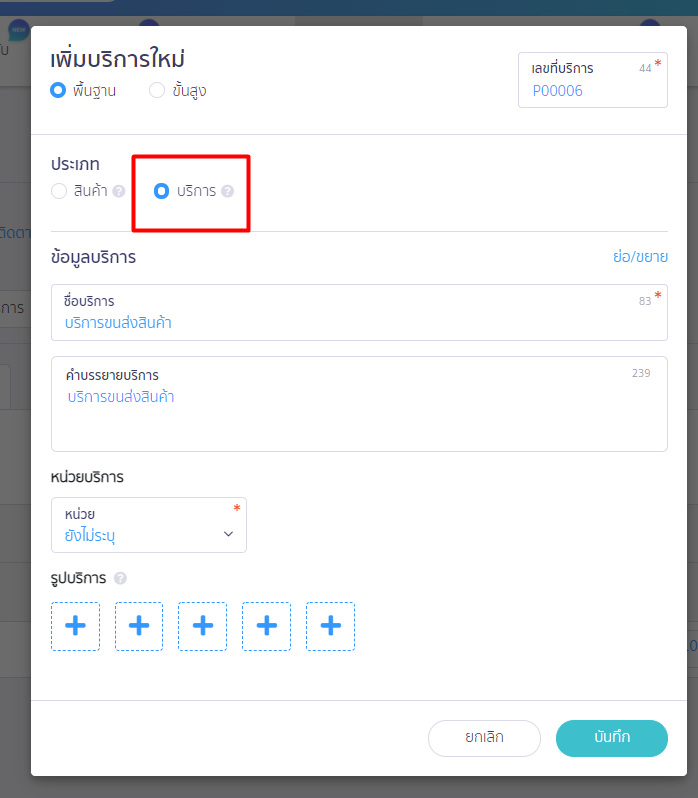Click the help icon next to บริการ radio
The image size is (698, 798).
tap(227, 191)
